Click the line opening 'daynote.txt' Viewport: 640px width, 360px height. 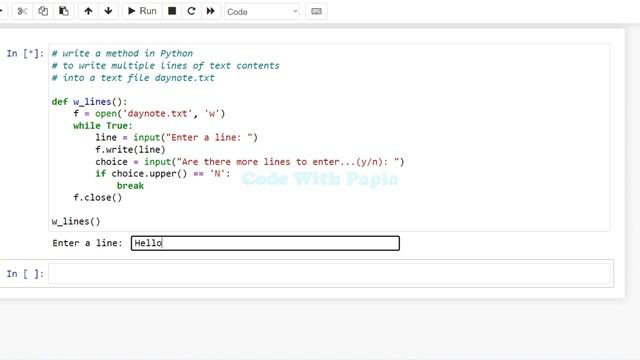click(x=149, y=113)
